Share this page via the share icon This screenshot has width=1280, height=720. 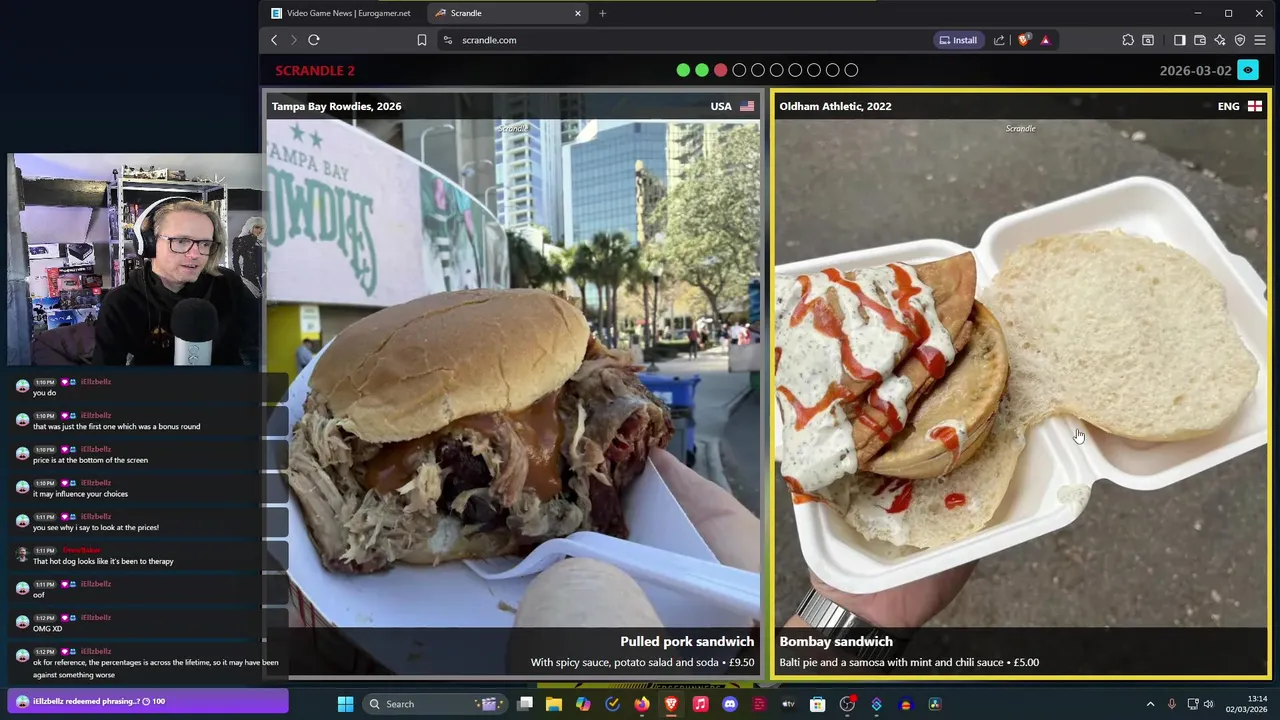click(999, 40)
